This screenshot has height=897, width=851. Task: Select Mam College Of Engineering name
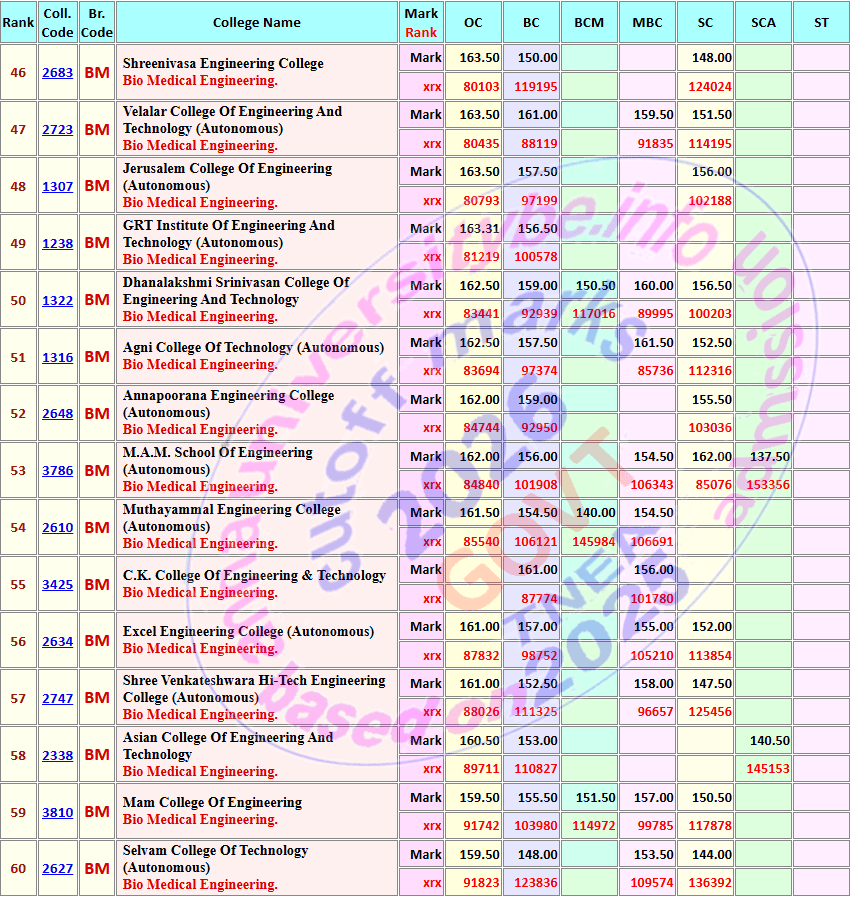click(x=212, y=803)
